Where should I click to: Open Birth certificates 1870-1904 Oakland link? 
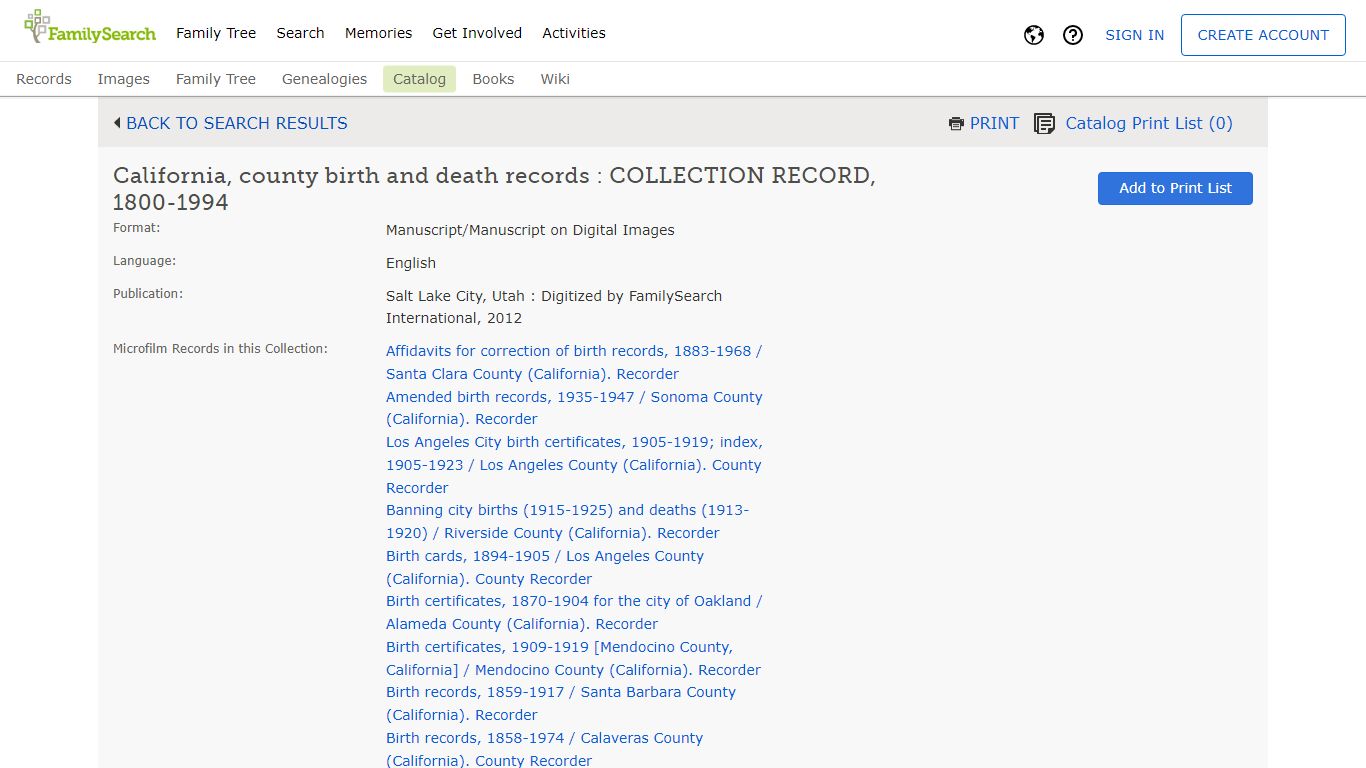[x=574, y=612]
